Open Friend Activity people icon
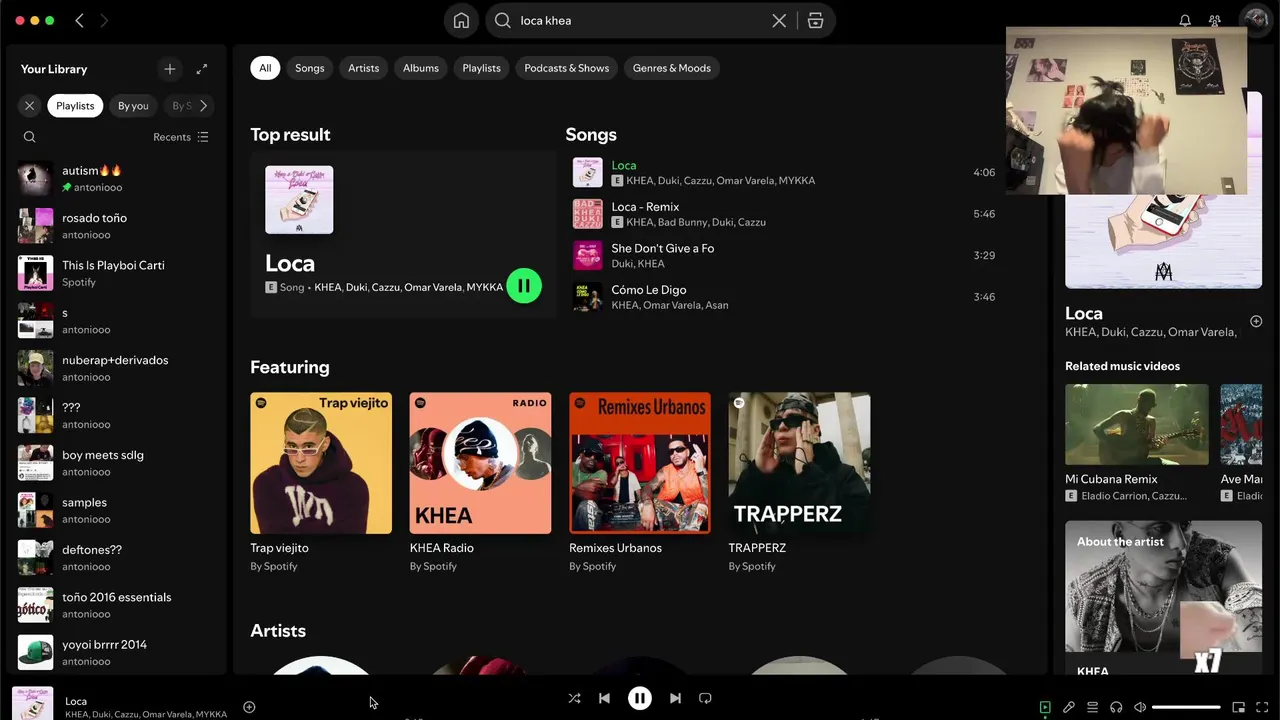Screen dimensions: 1280x720 pos(1215,20)
